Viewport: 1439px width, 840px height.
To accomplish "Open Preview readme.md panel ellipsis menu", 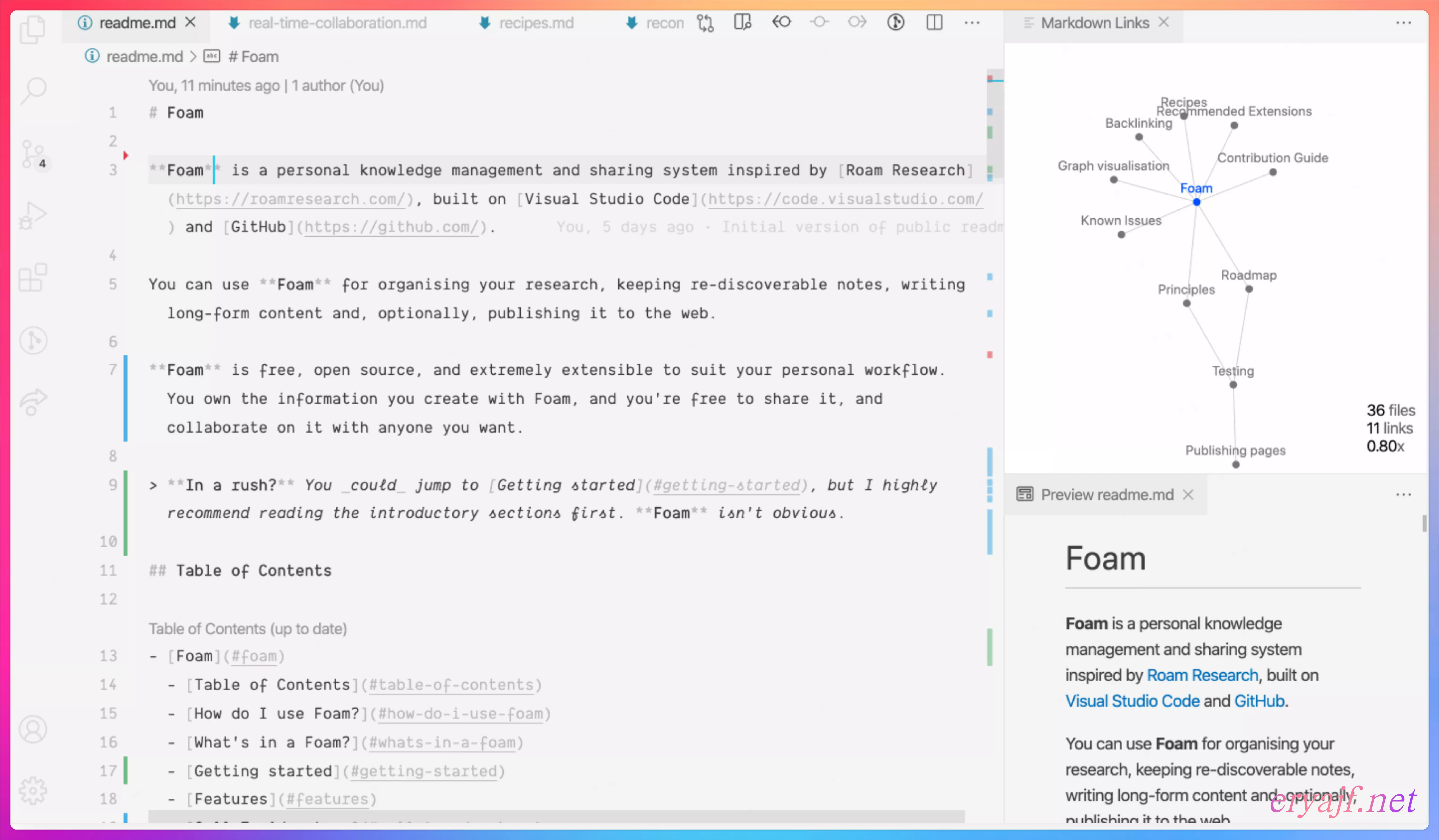I will 1403,494.
